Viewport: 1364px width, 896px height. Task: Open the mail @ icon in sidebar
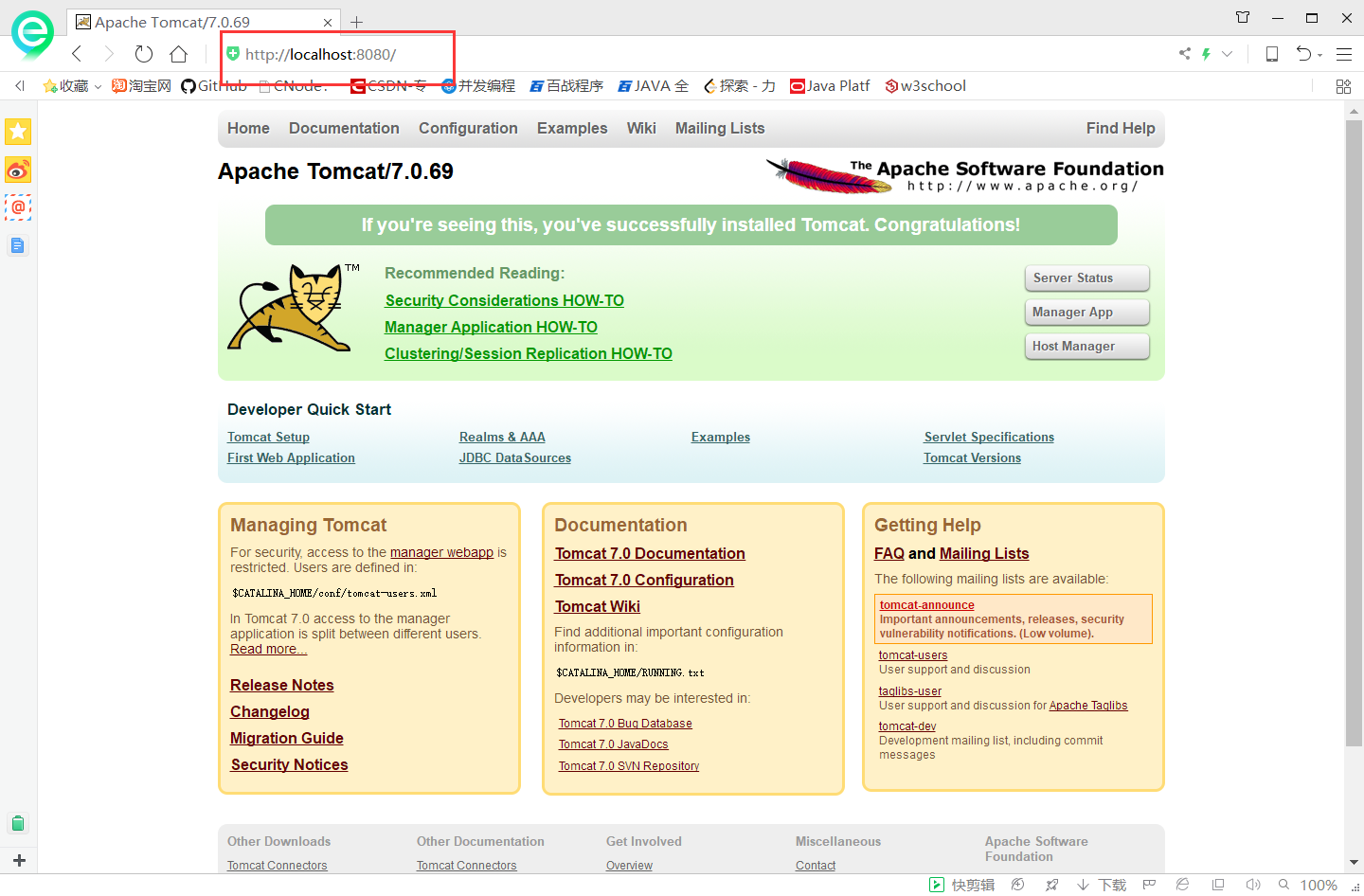(18, 207)
